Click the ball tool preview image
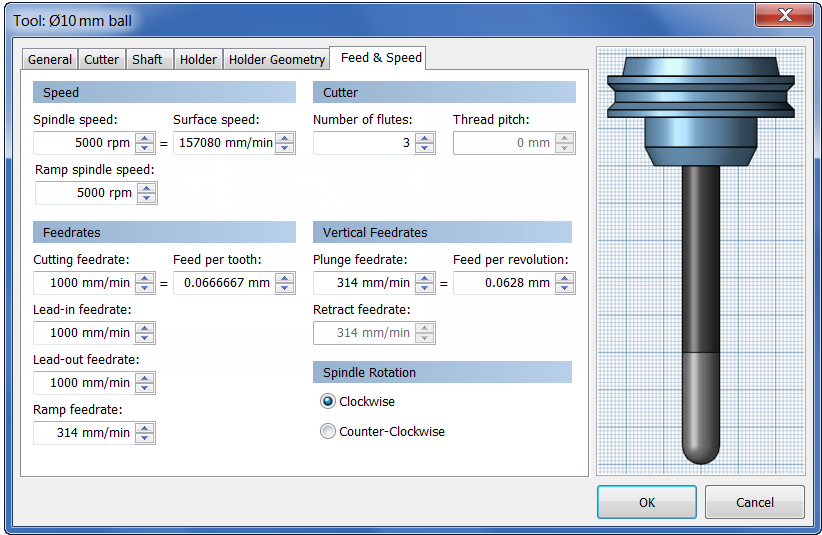822x535 pixels. pyautogui.click(x=701, y=261)
